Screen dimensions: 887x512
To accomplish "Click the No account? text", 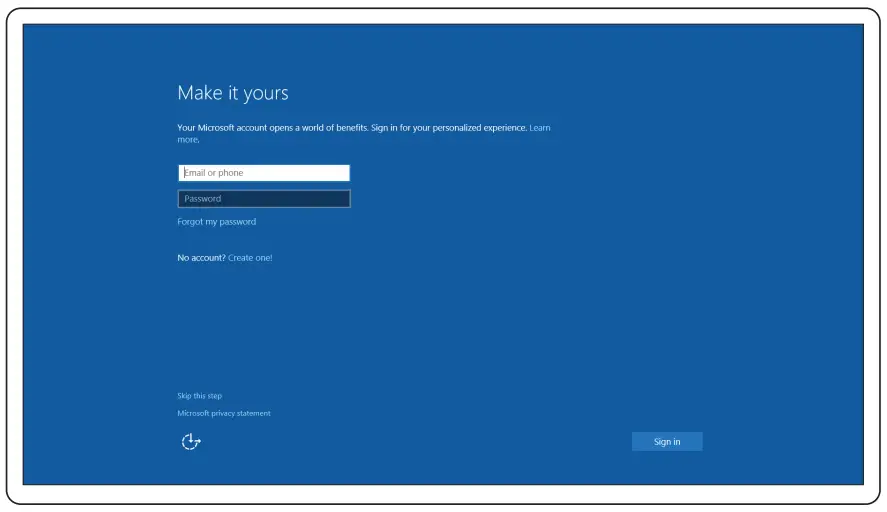I will pos(201,257).
